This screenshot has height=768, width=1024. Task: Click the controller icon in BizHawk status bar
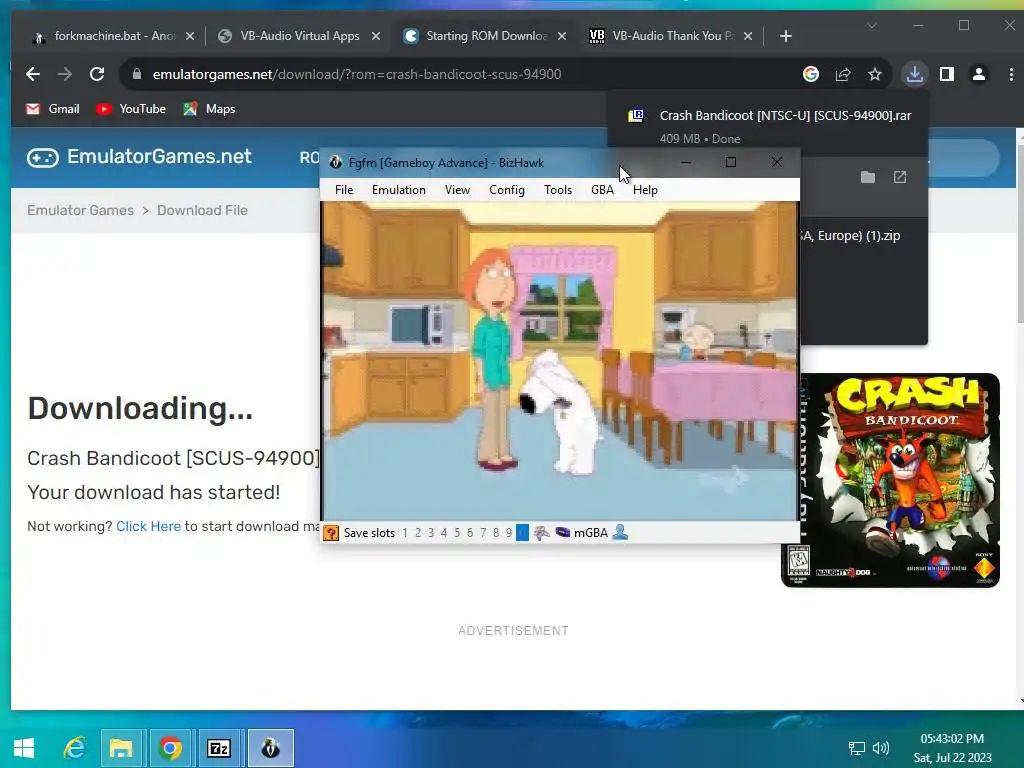(541, 533)
